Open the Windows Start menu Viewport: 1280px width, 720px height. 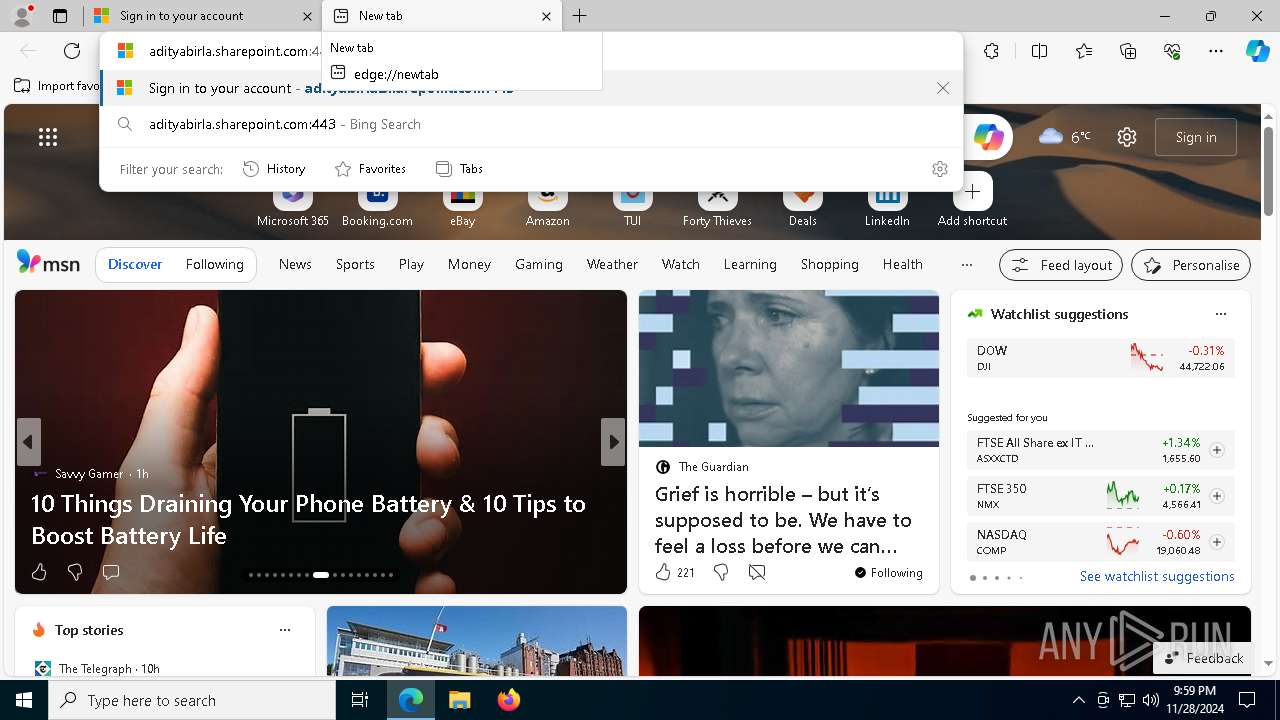pos(24,700)
